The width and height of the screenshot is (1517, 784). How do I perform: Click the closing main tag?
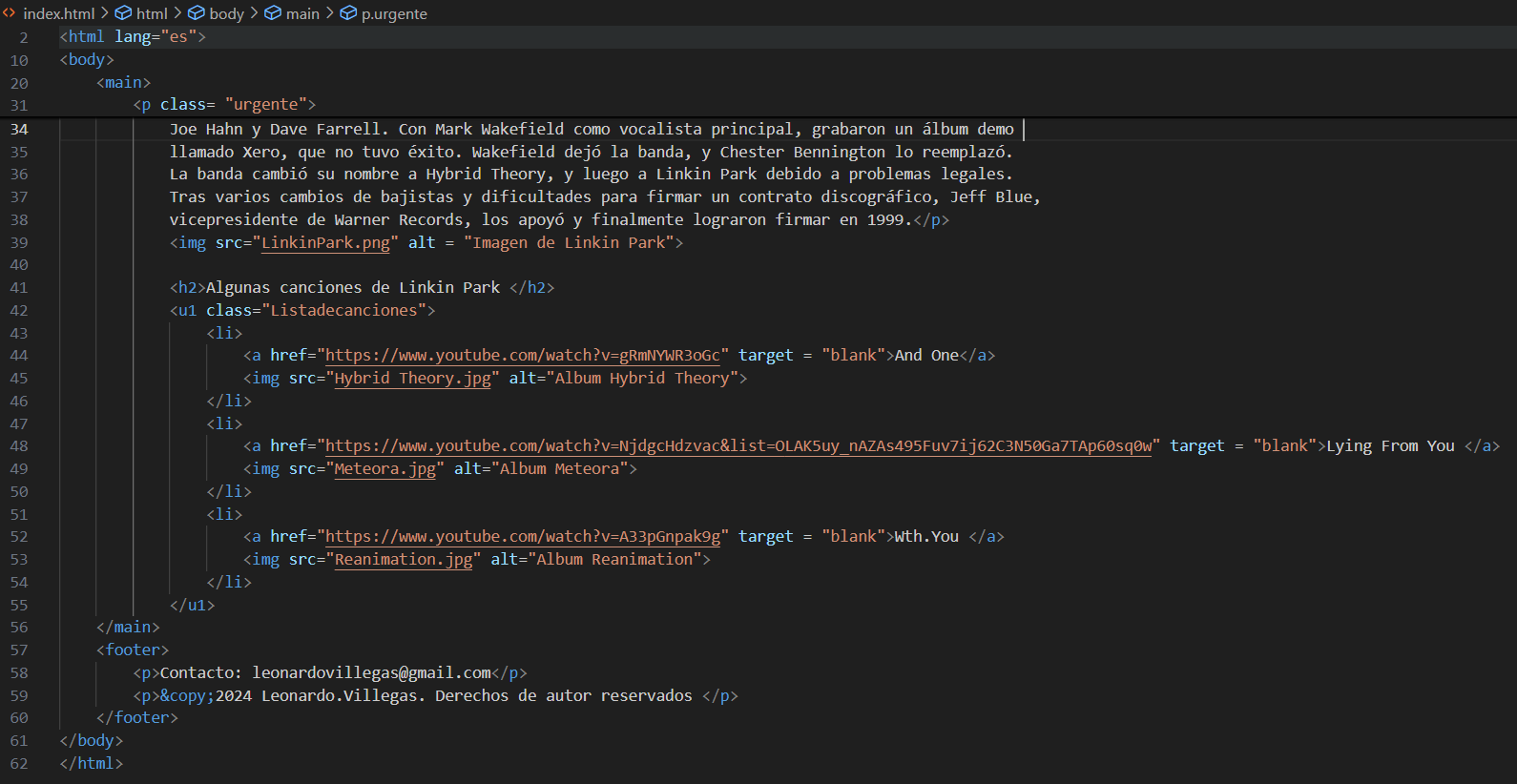click(x=128, y=628)
